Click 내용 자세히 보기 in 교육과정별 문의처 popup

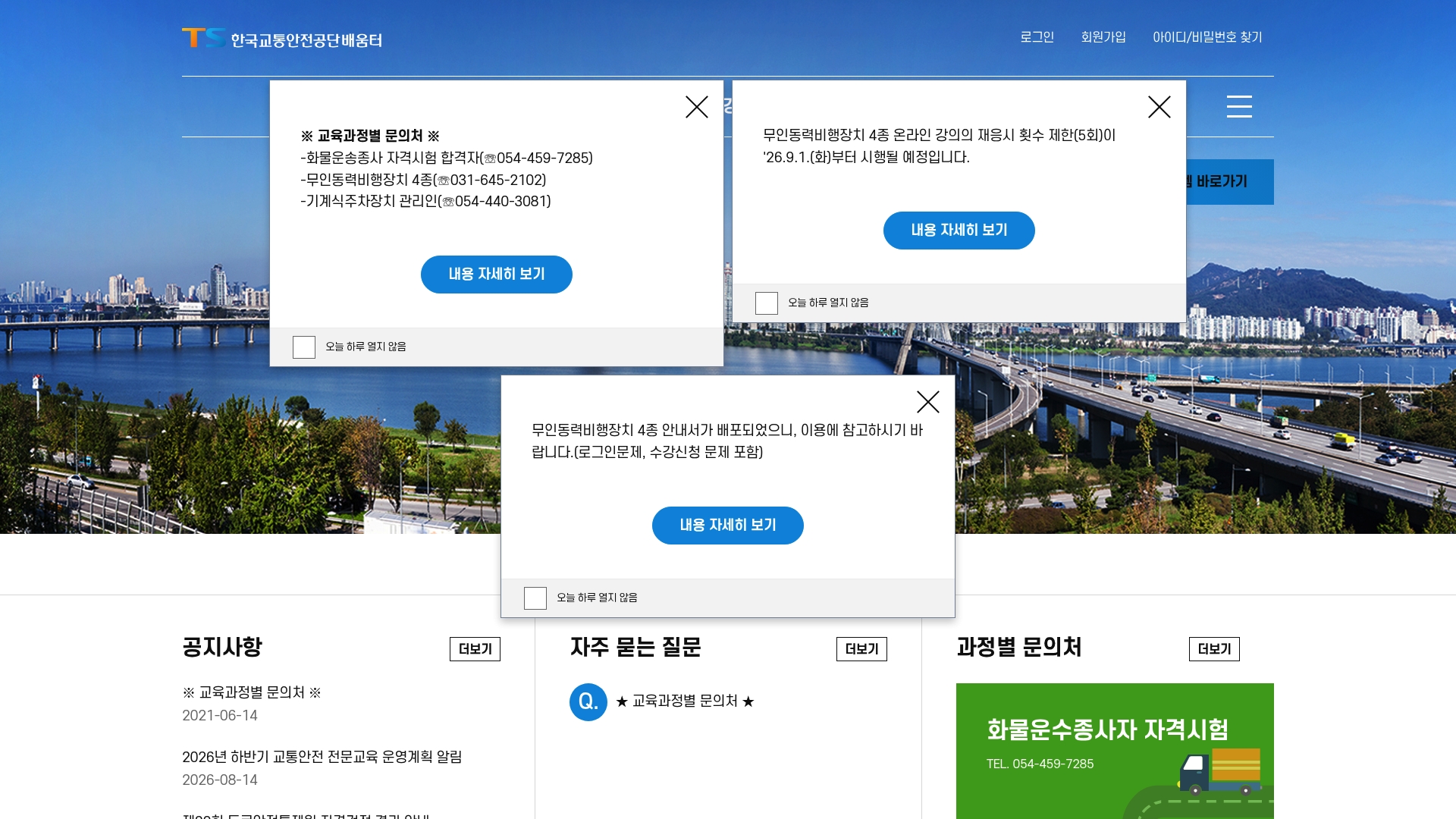point(497,275)
